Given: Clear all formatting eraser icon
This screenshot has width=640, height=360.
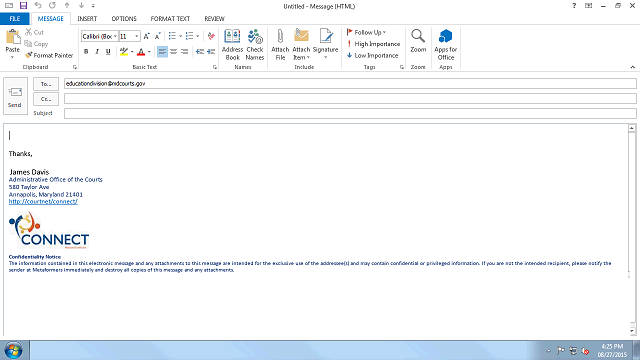Looking at the screenshot, I should pos(211,36).
